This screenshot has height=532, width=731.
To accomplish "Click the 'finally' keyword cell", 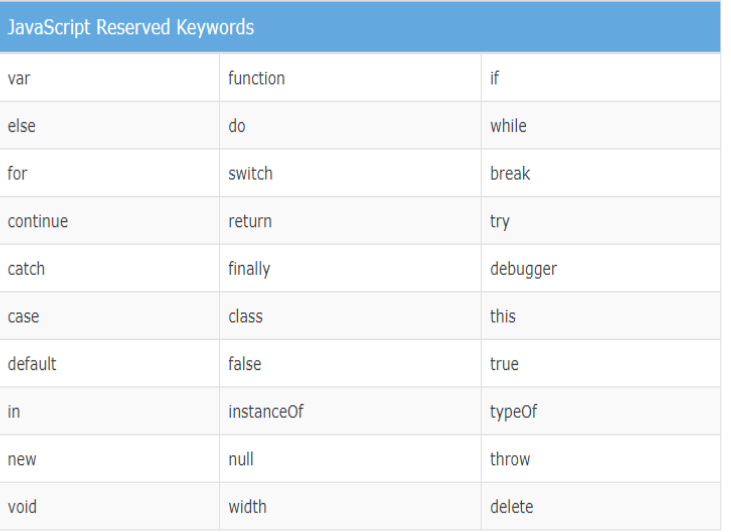I will (x=349, y=269).
